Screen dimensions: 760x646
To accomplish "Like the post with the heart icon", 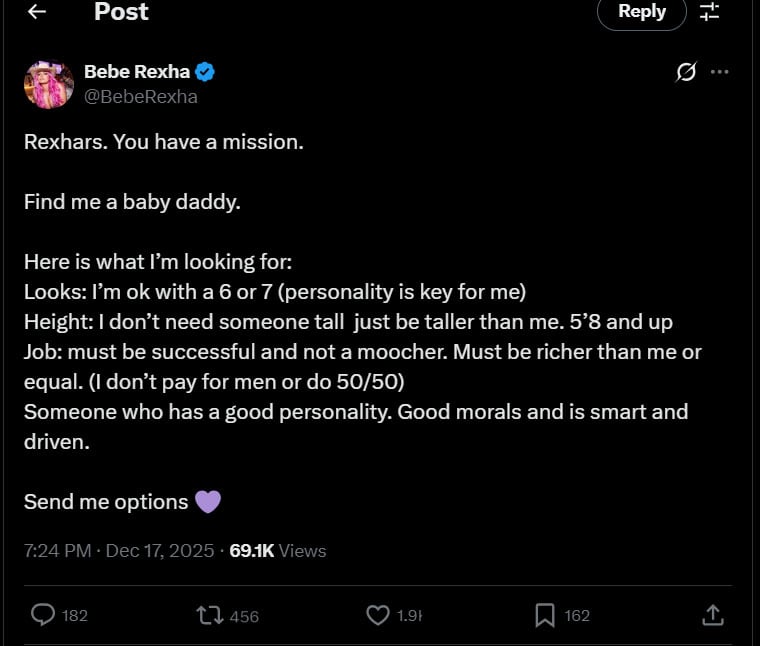I will [377, 615].
